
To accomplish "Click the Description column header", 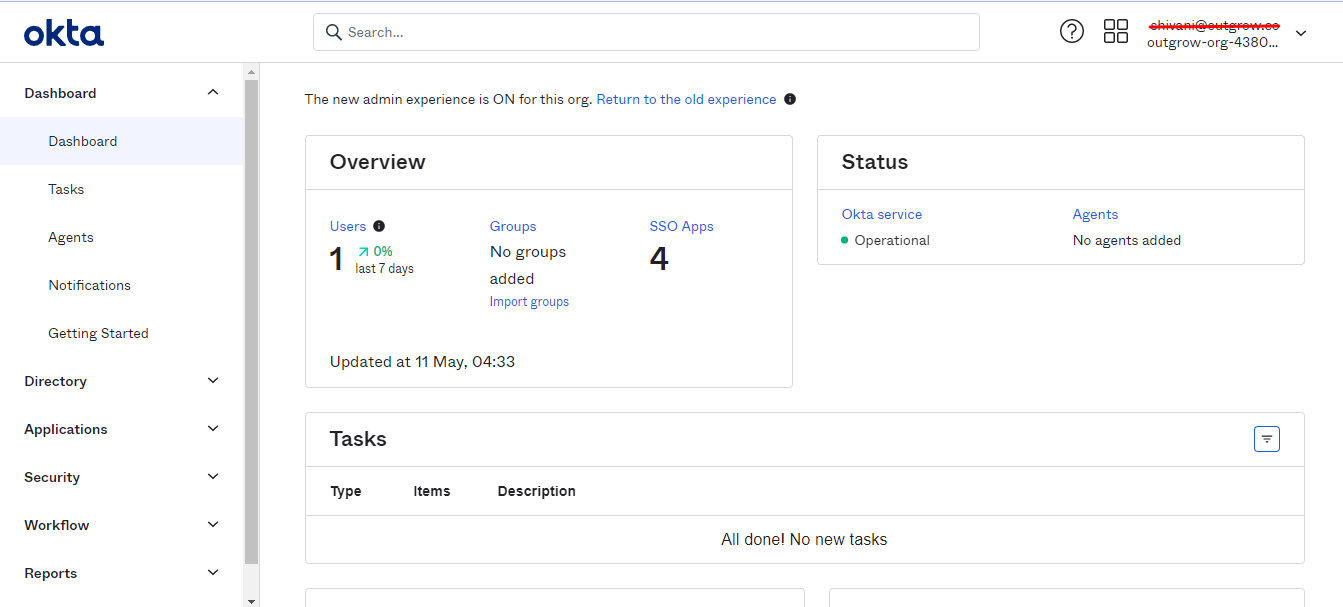I will 537,491.
